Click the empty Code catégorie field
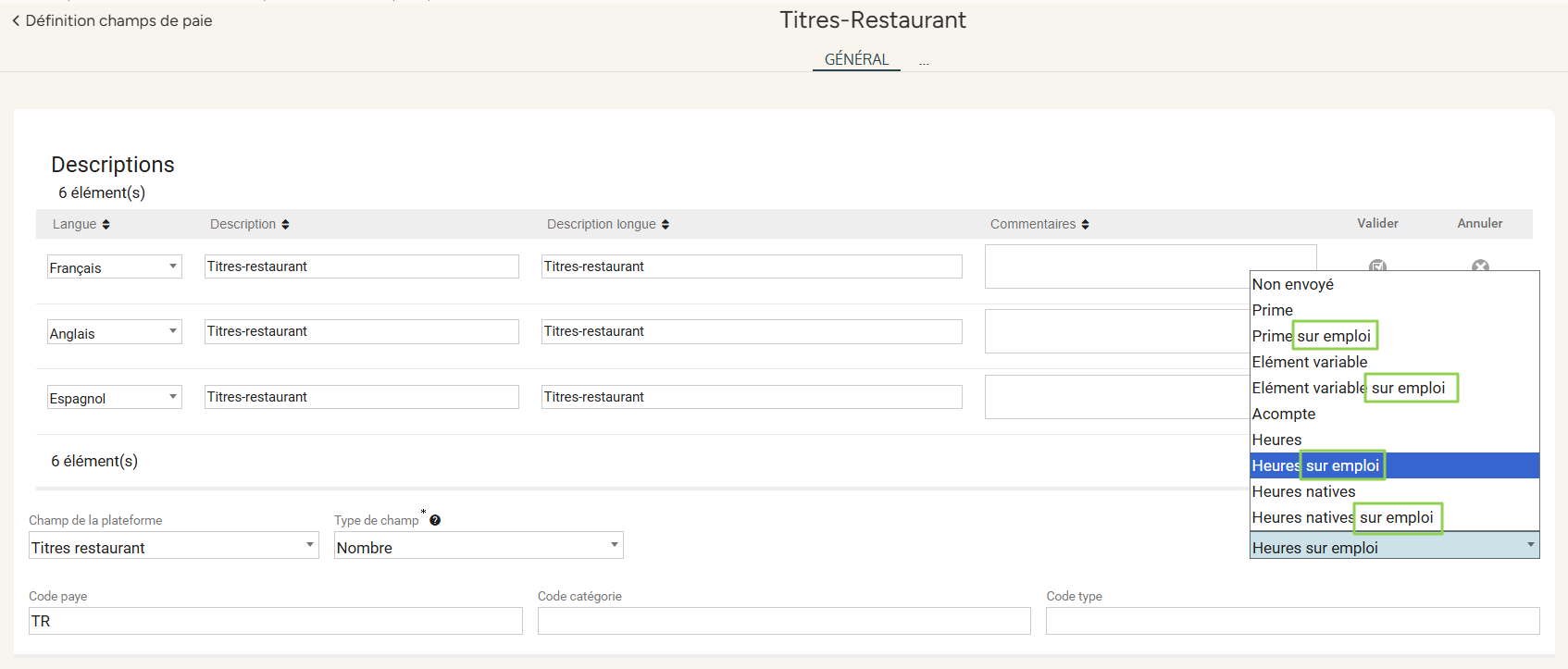The image size is (1568, 669). click(x=783, y=621)
